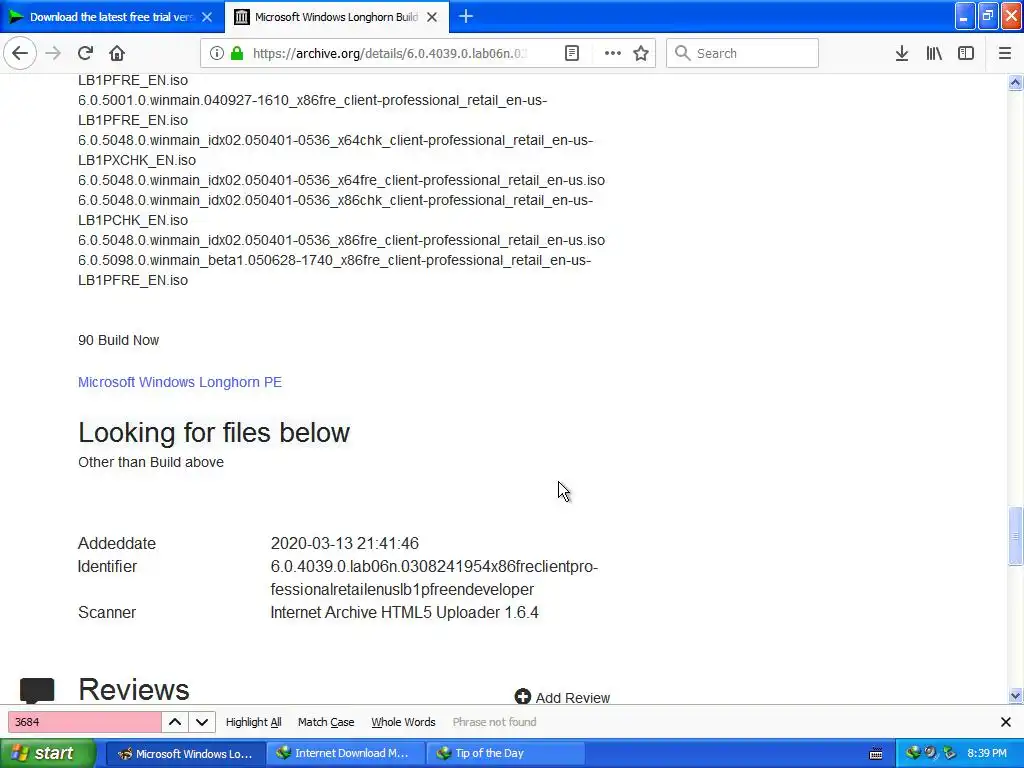This screenshot has height=768, width=1024.
Task: Open the Firefox home page
Action: (x=117, y=53)
